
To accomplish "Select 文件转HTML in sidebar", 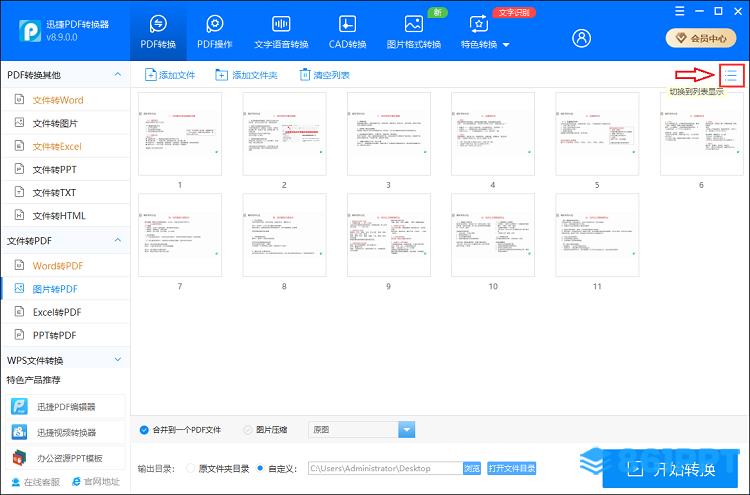I will (x=66, y=216).
